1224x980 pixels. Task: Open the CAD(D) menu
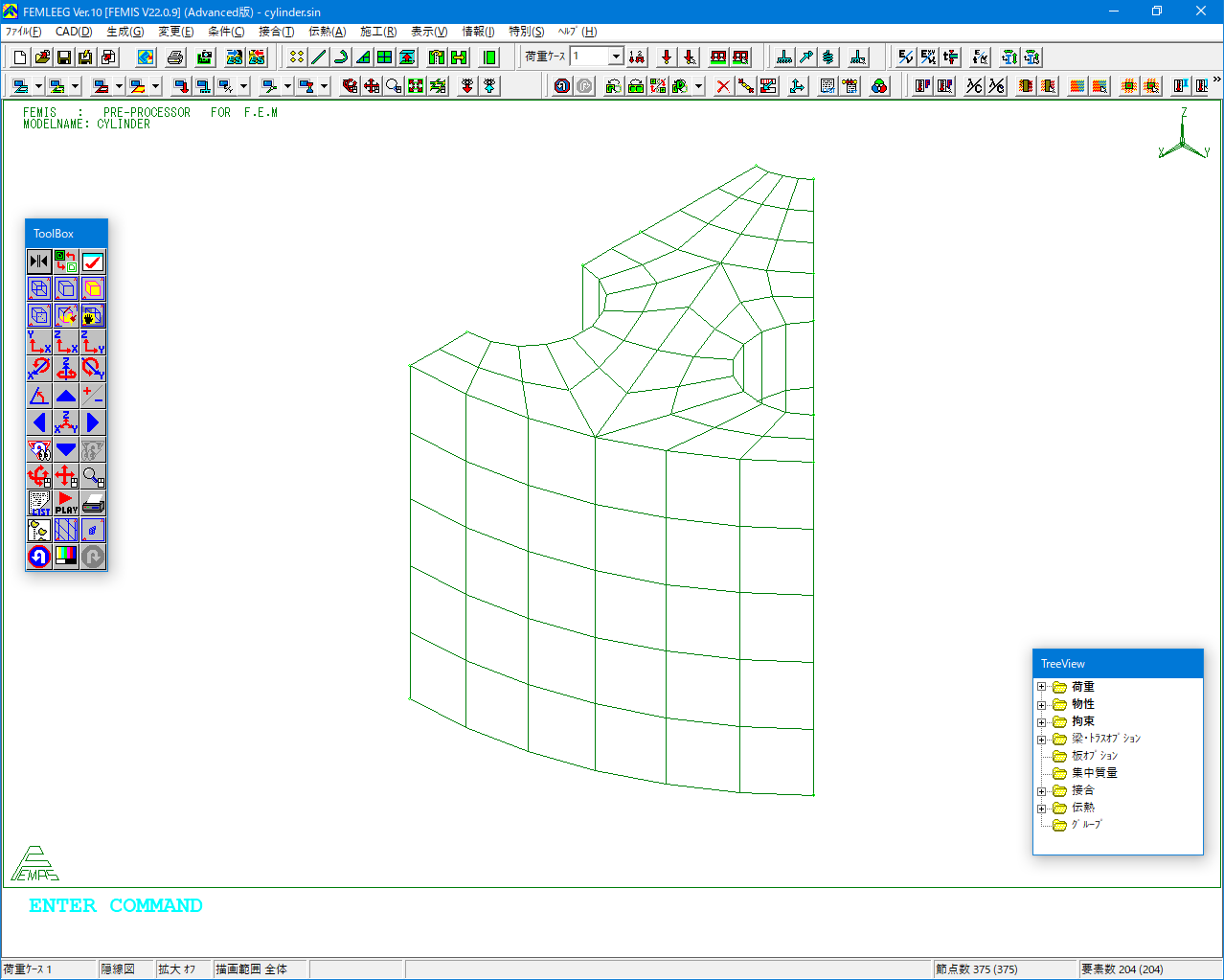point(74,32)
